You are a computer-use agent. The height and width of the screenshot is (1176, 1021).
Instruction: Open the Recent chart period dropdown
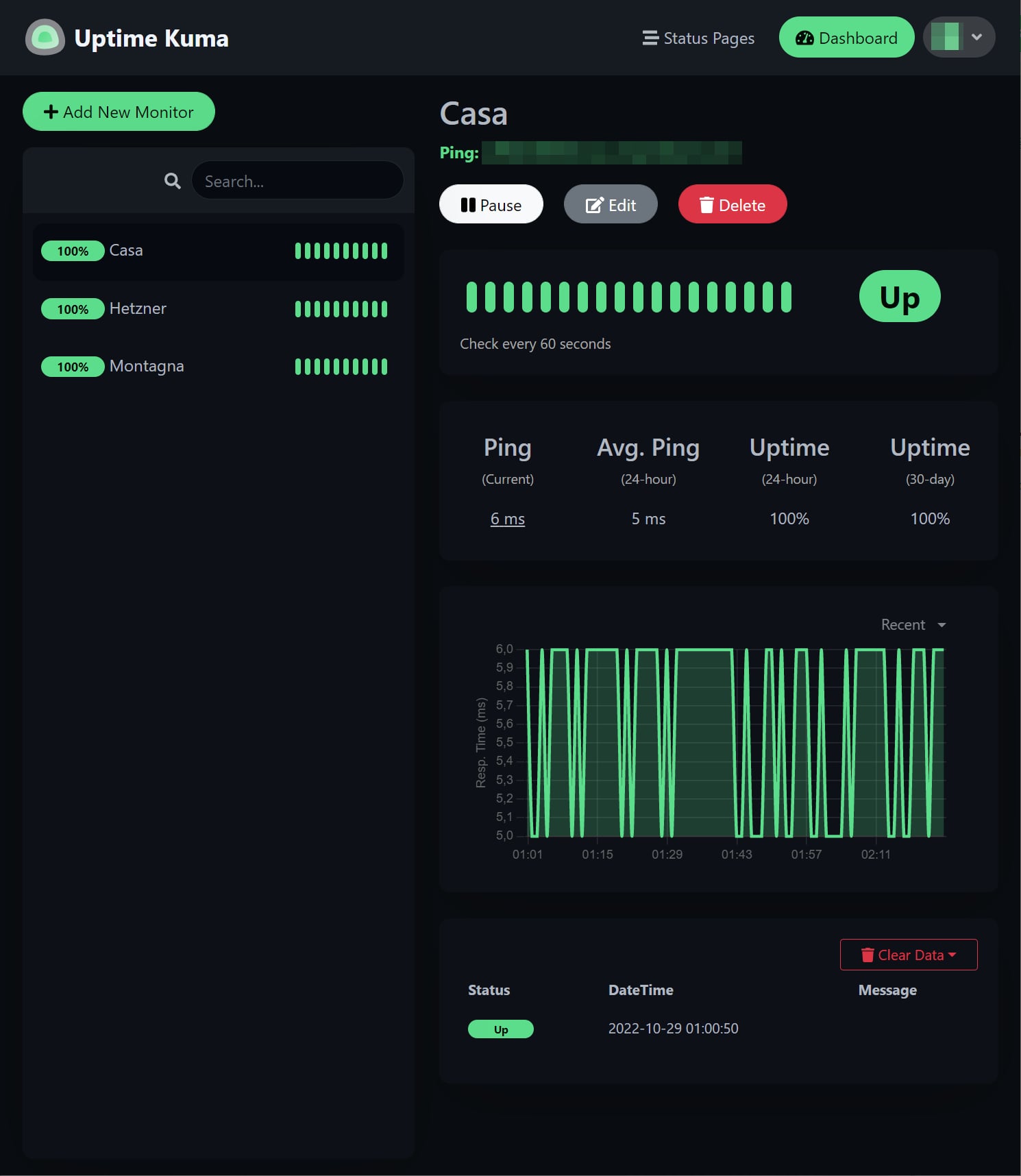coord(913,625)
